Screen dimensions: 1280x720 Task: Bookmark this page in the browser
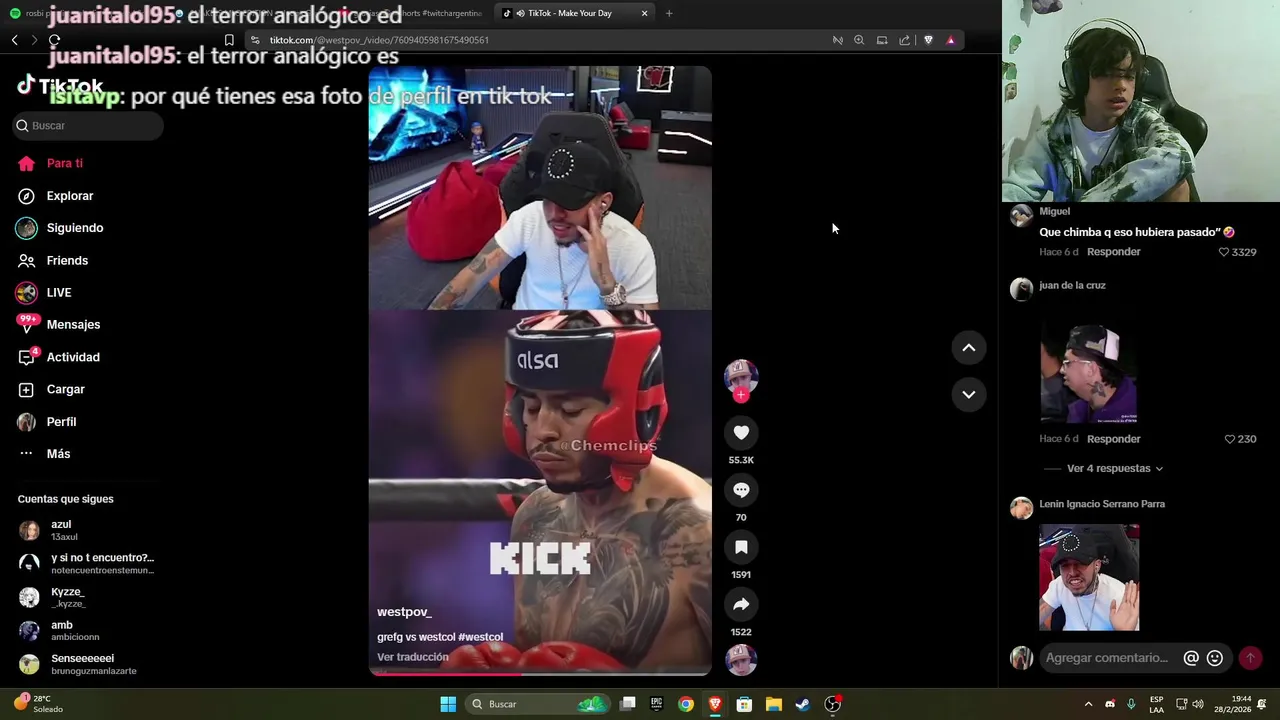pos(229,40)
